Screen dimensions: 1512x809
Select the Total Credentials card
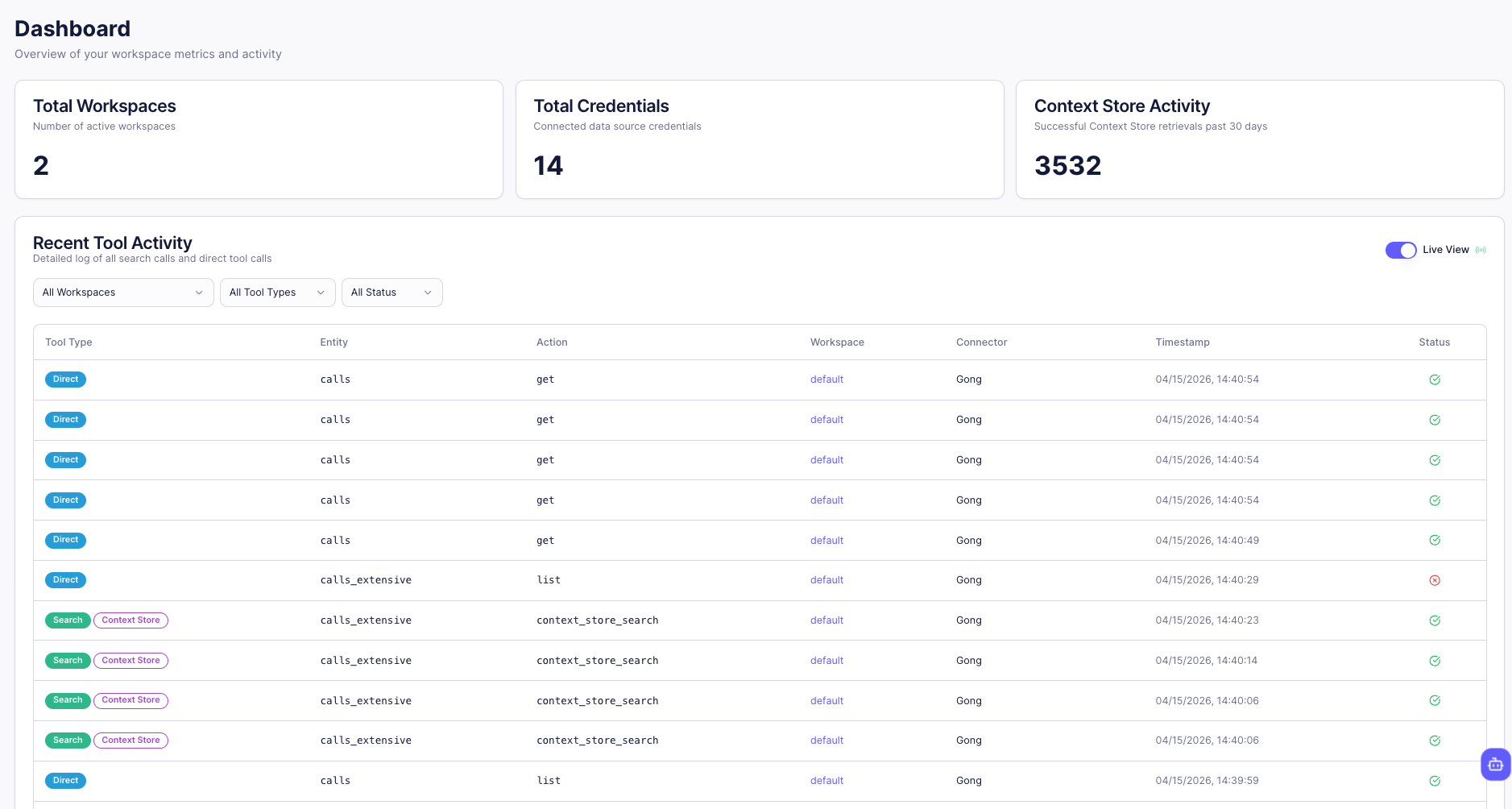pos(759,139)
